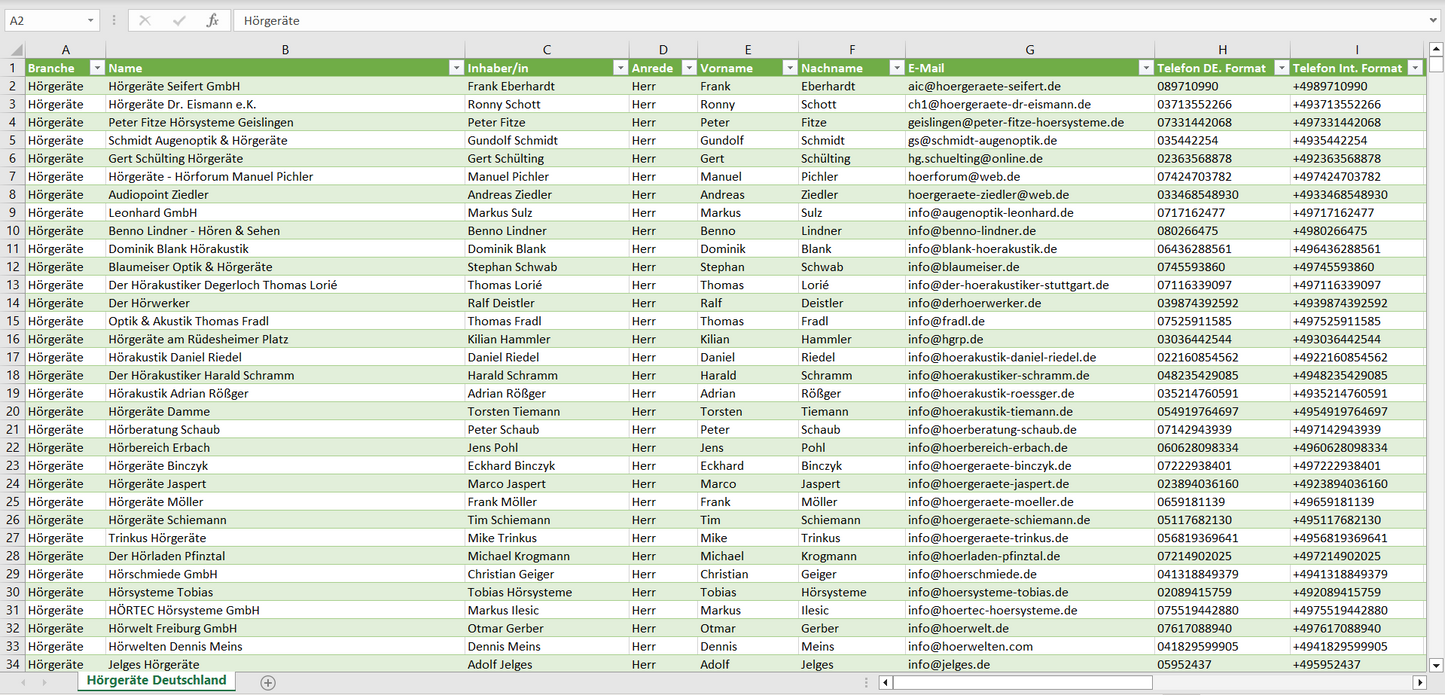This screenshot has width=1445, height=695.
Task: Click the Enter checkmark icon in formula bar
Action: pyautogui.click(x=179, y=20)
